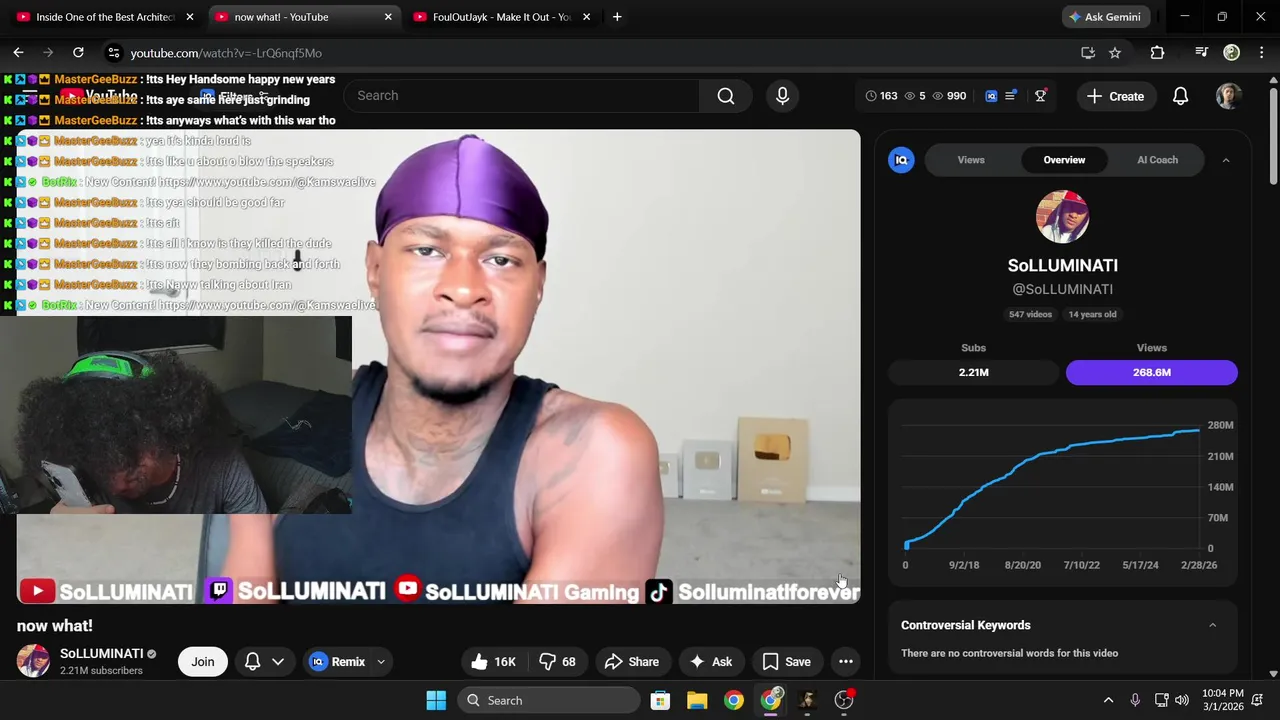This screenshot has height=720, width=1280.
Task: Click the vidIQ panel round logo
Action: [901, 160]
